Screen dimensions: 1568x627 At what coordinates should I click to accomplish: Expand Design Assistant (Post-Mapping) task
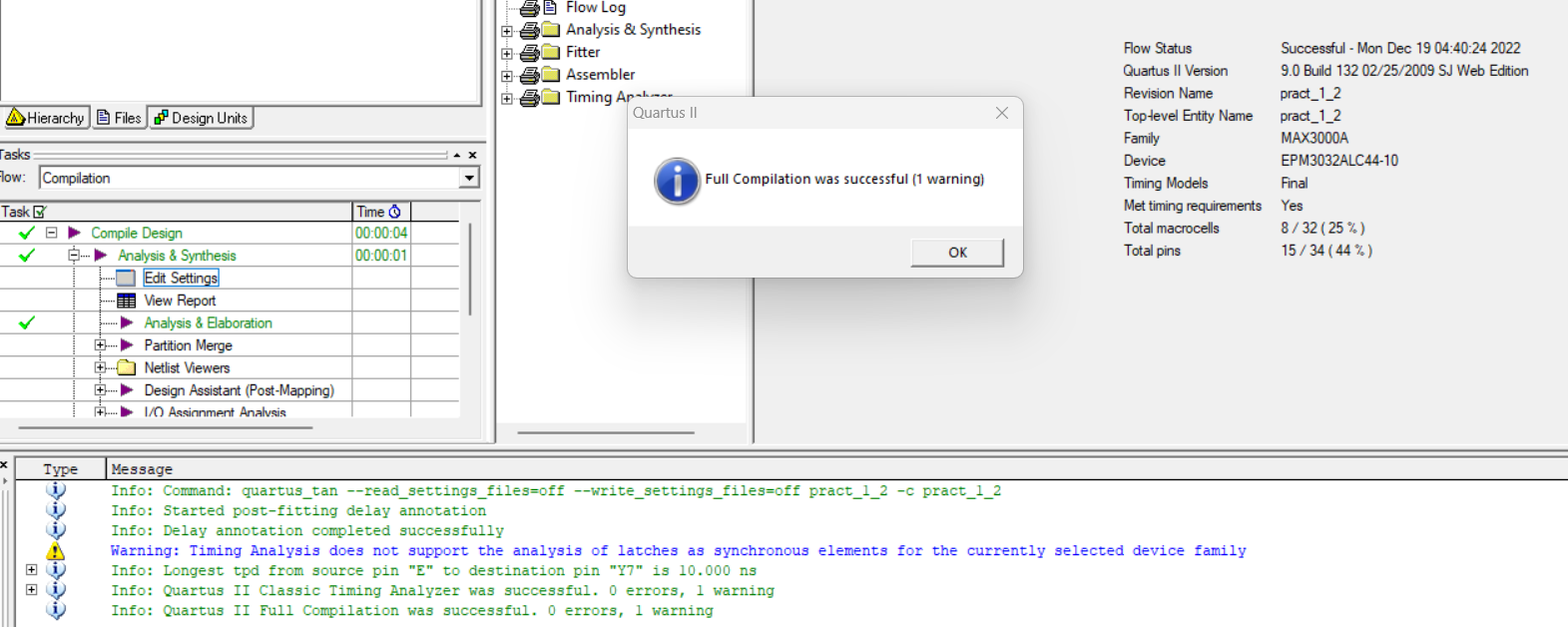pos(100,390)
